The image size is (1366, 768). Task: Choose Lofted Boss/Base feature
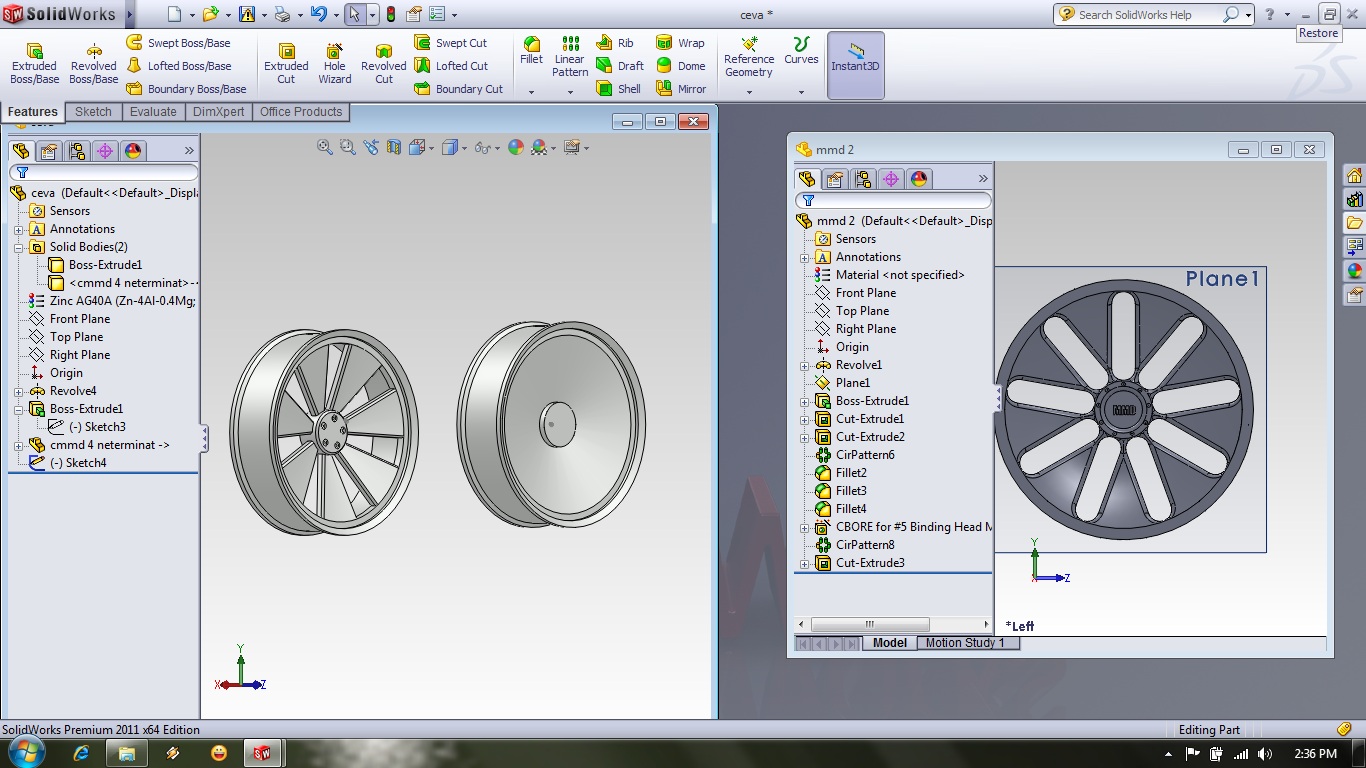click(x=178, y=66)
